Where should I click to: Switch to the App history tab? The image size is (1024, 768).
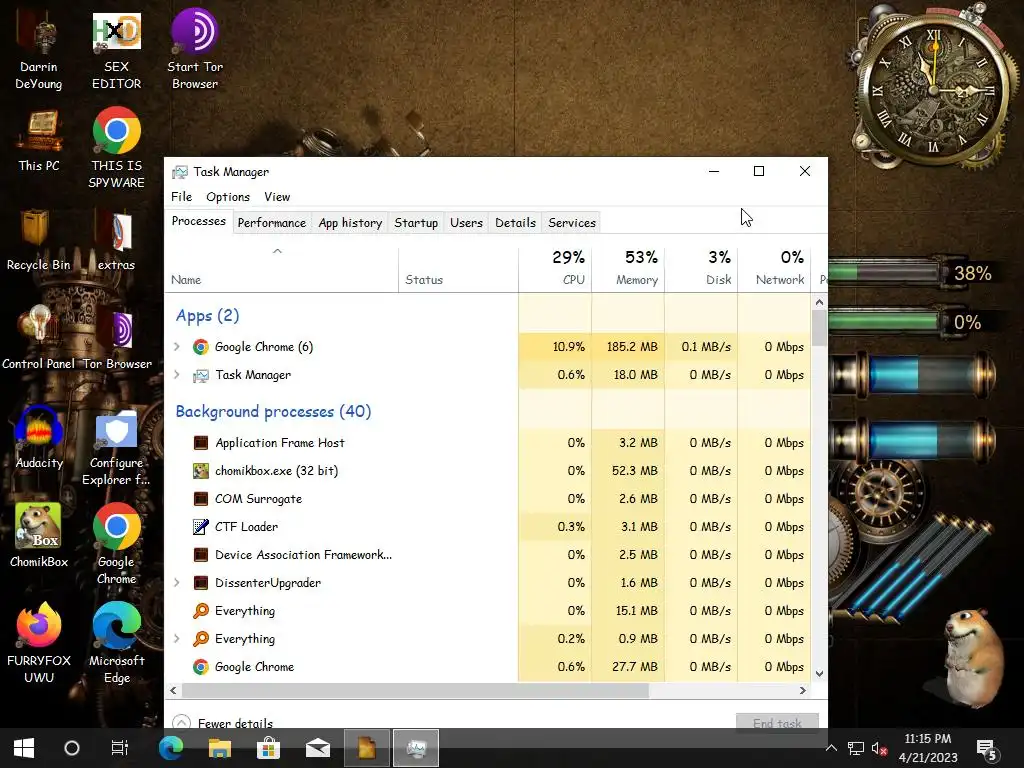[350, 223]
